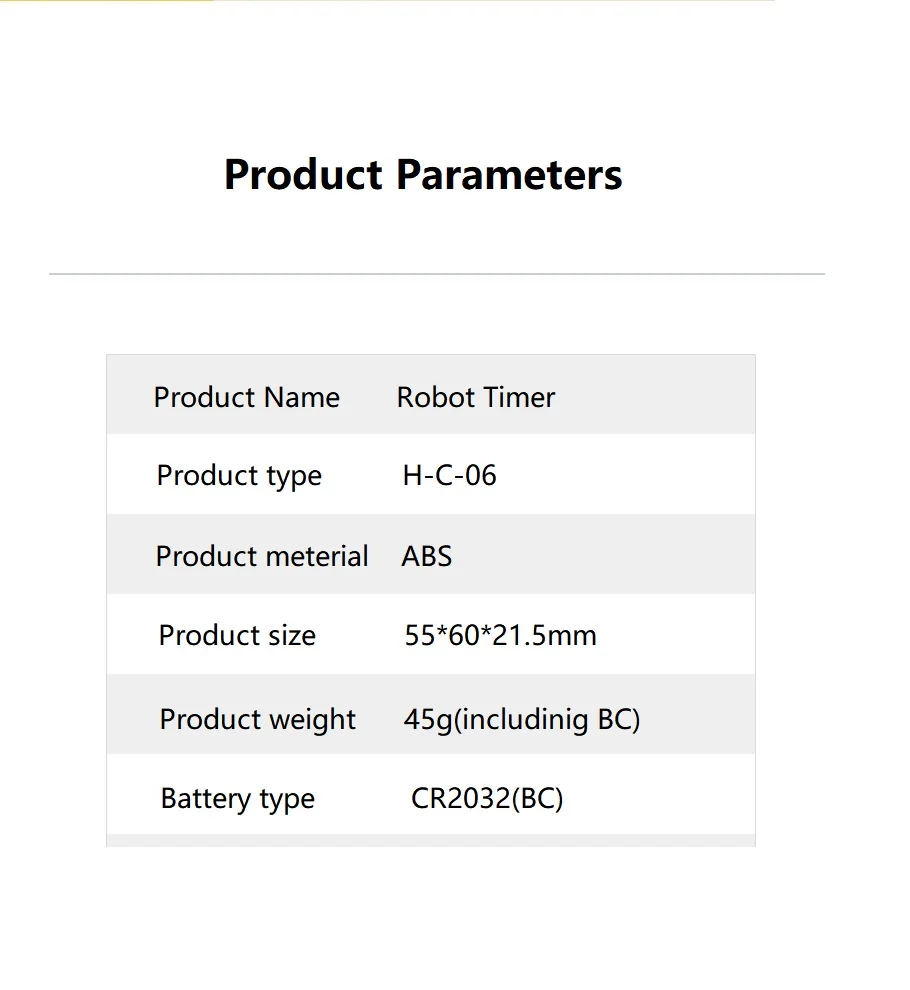
Task: Select the "Product Name" label cell
Action: click(246, 397)
